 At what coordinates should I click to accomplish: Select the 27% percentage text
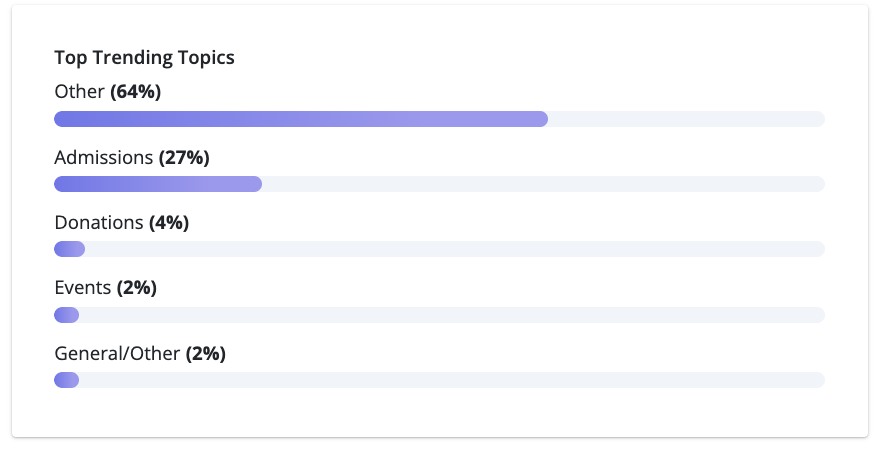click(183, 157)
